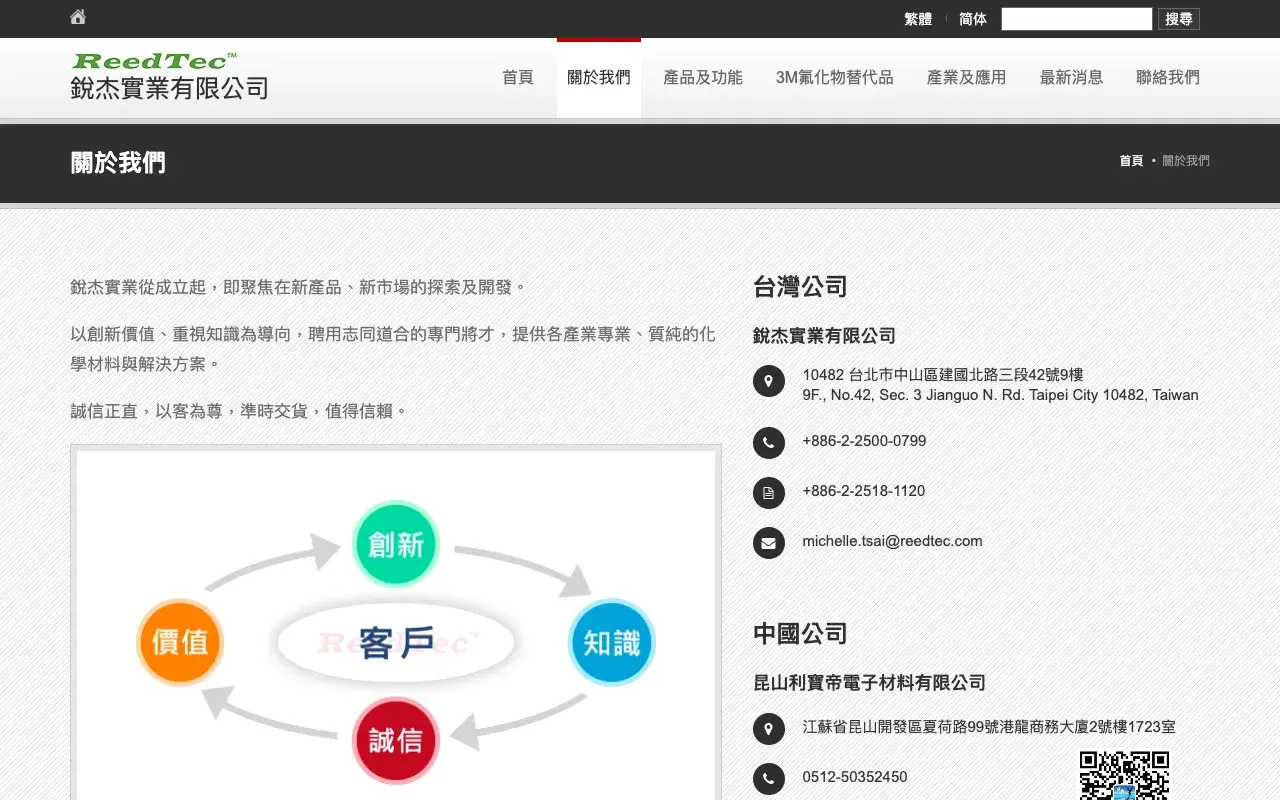This screenshot has width=1280, height=800.
Task: Open 最新消息 menu item
Action: click(1072, 78)
